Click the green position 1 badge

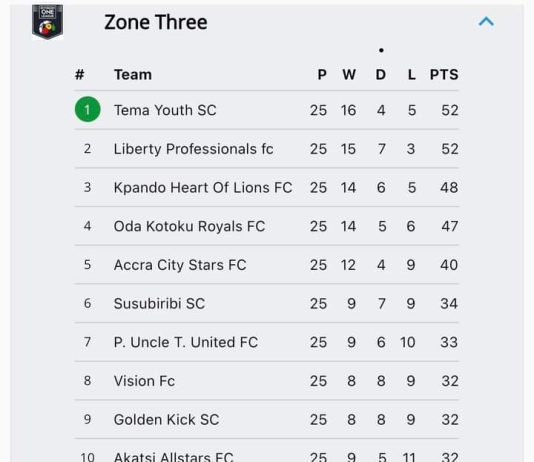[88, 109]
